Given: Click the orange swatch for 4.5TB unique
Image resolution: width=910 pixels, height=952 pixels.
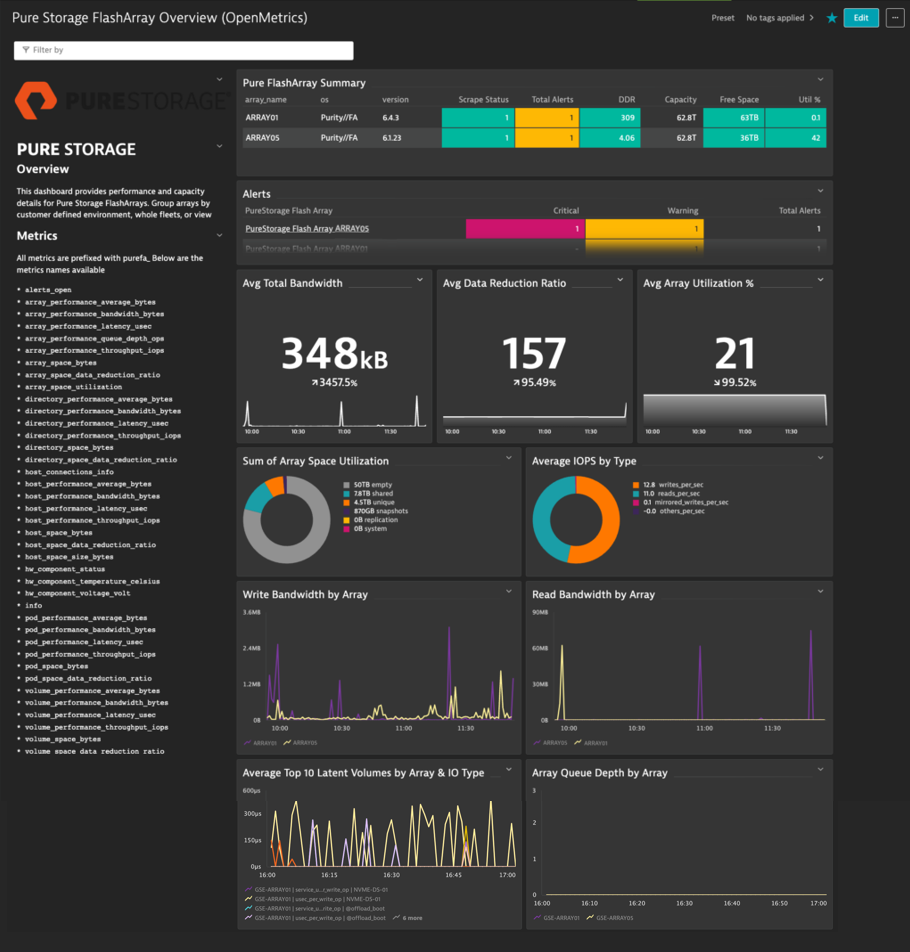Looking at the screenshot, I should click(x=347, y=503).
